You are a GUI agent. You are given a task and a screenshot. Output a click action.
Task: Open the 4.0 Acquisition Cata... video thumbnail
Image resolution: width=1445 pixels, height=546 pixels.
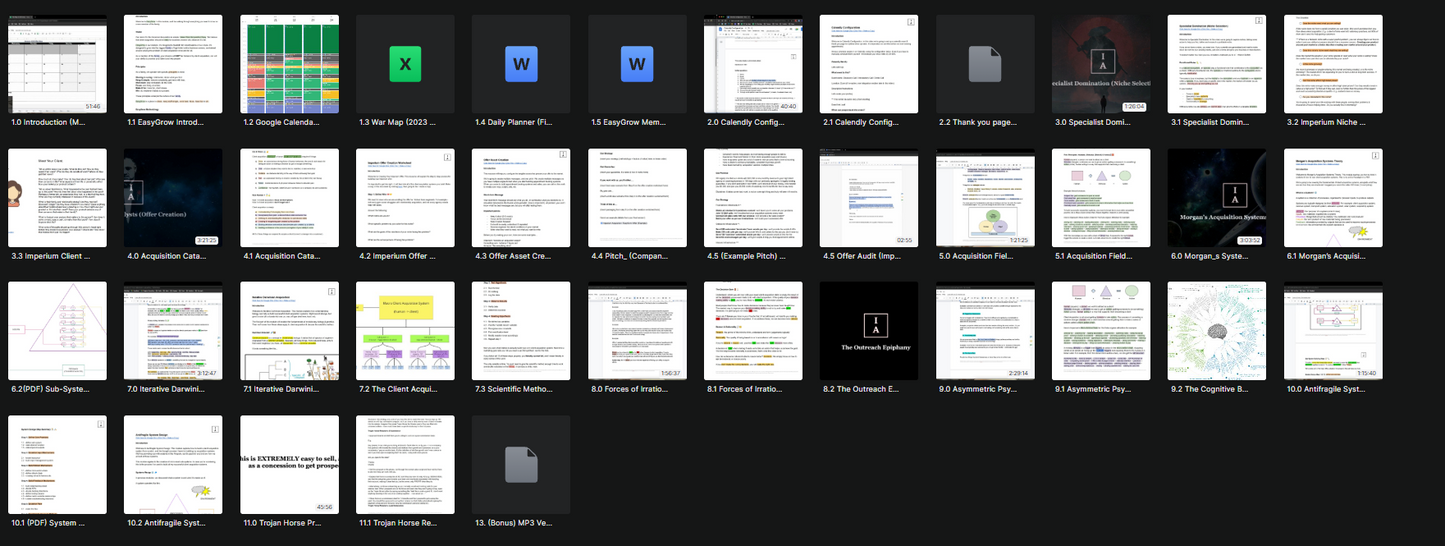[173, 198]
